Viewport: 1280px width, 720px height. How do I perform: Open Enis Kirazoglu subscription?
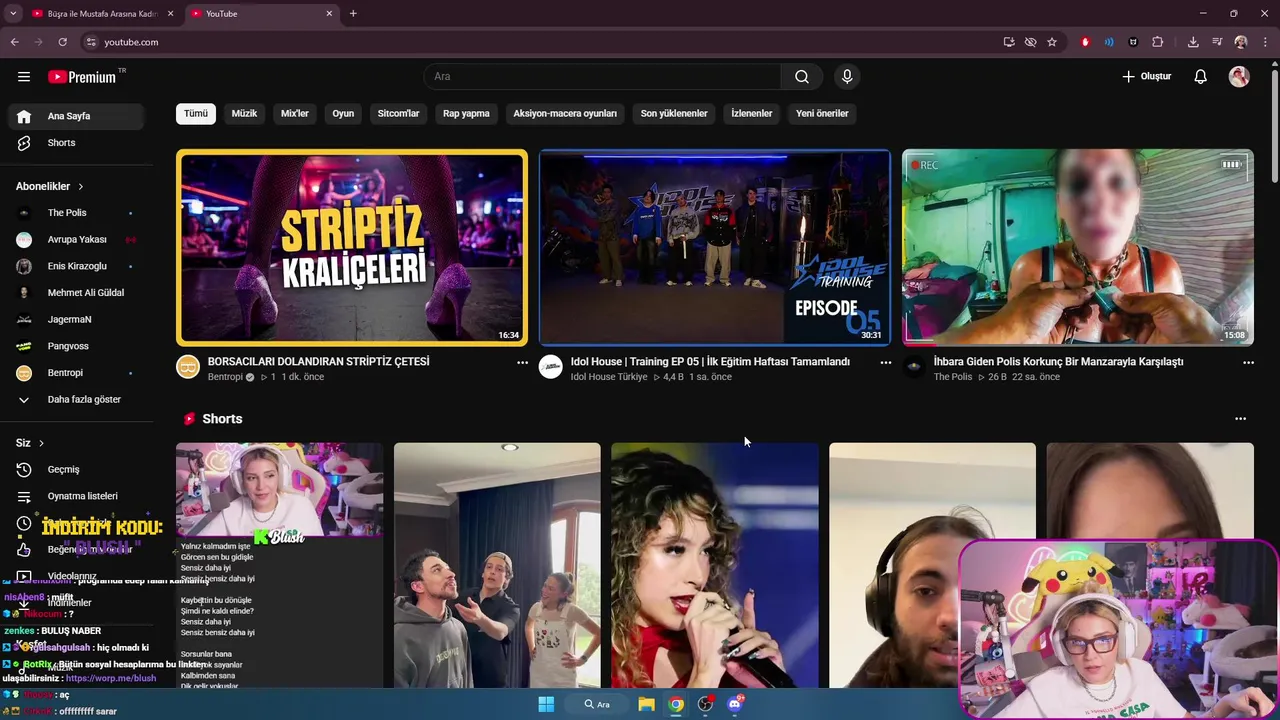point(76,266)
